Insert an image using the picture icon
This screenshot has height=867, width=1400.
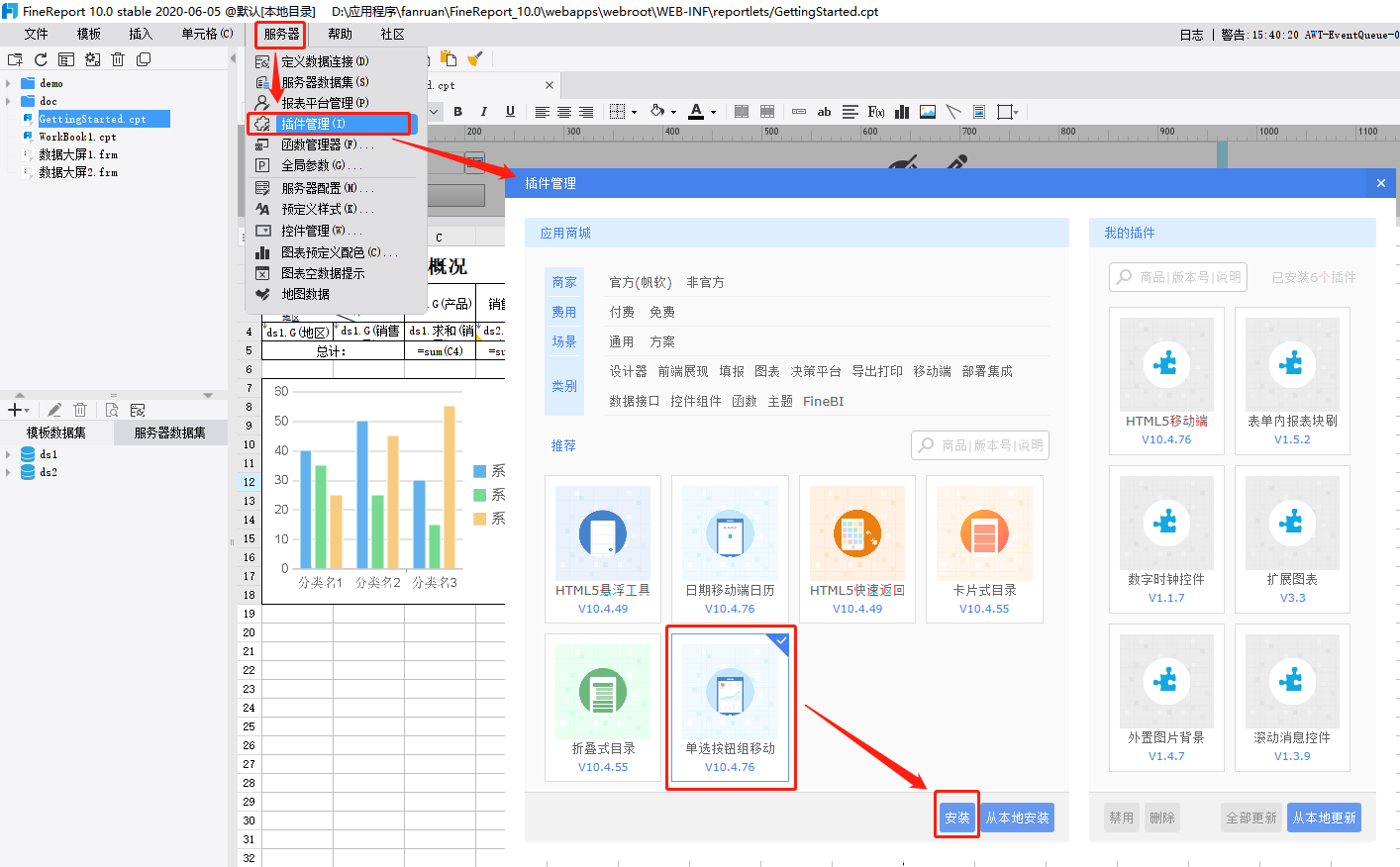click(928, 112)
